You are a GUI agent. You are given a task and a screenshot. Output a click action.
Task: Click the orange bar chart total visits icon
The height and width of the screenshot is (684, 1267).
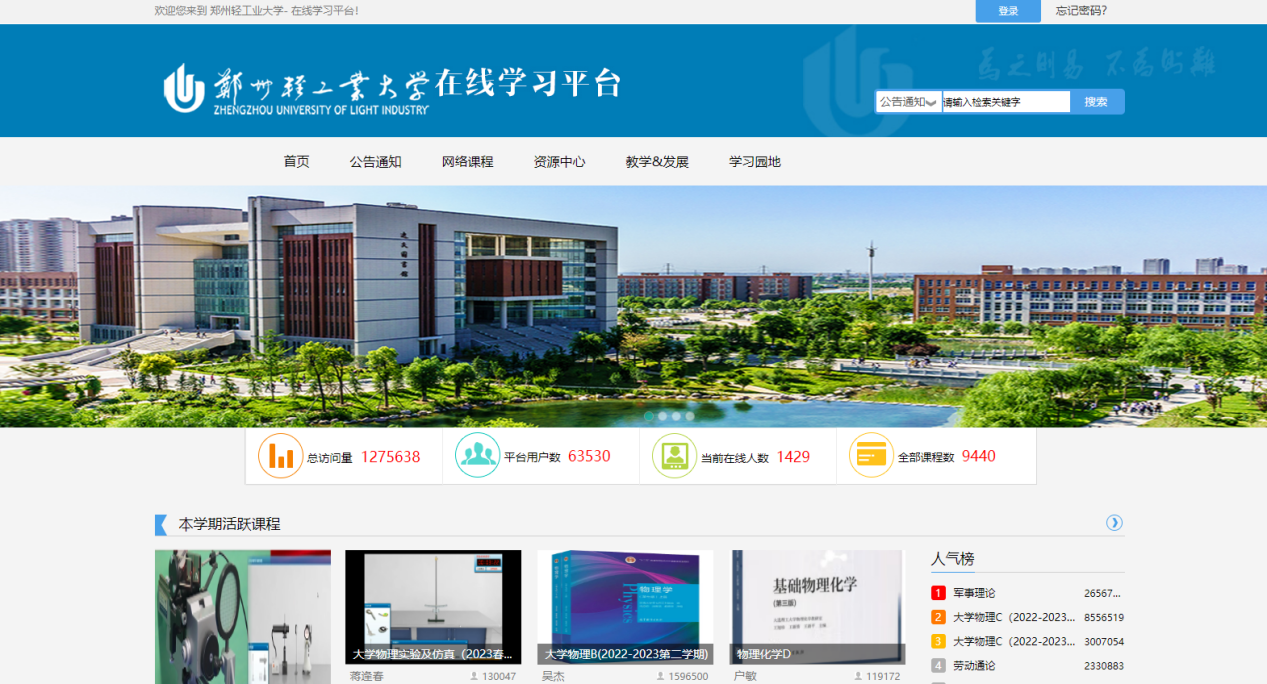(x=280, y=456)
